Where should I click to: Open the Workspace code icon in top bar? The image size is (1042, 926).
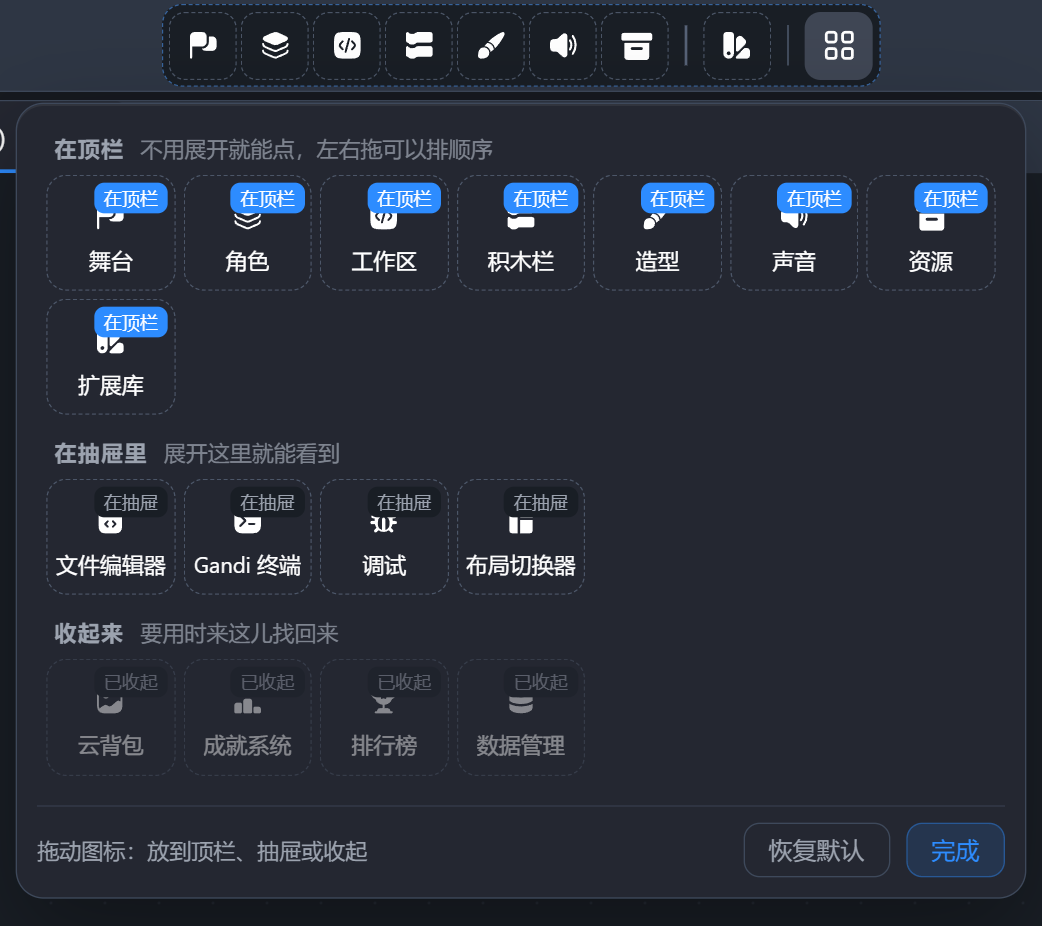click(347, 46)
